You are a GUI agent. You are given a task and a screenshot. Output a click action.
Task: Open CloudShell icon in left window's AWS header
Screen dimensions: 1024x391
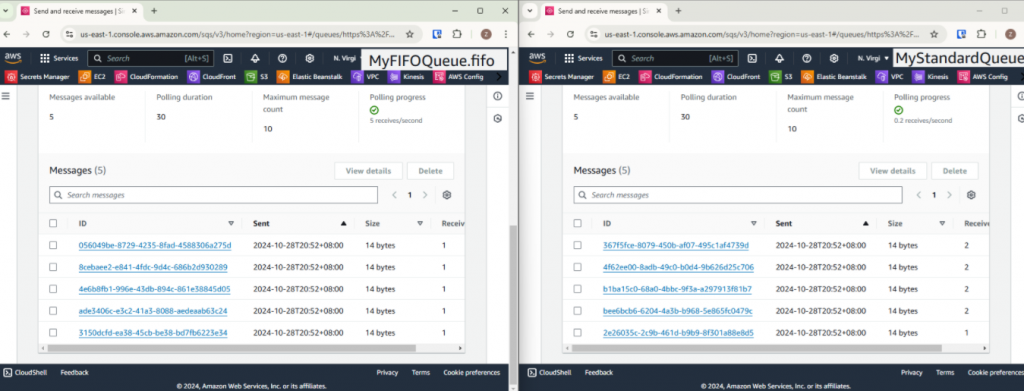[229, 58]
